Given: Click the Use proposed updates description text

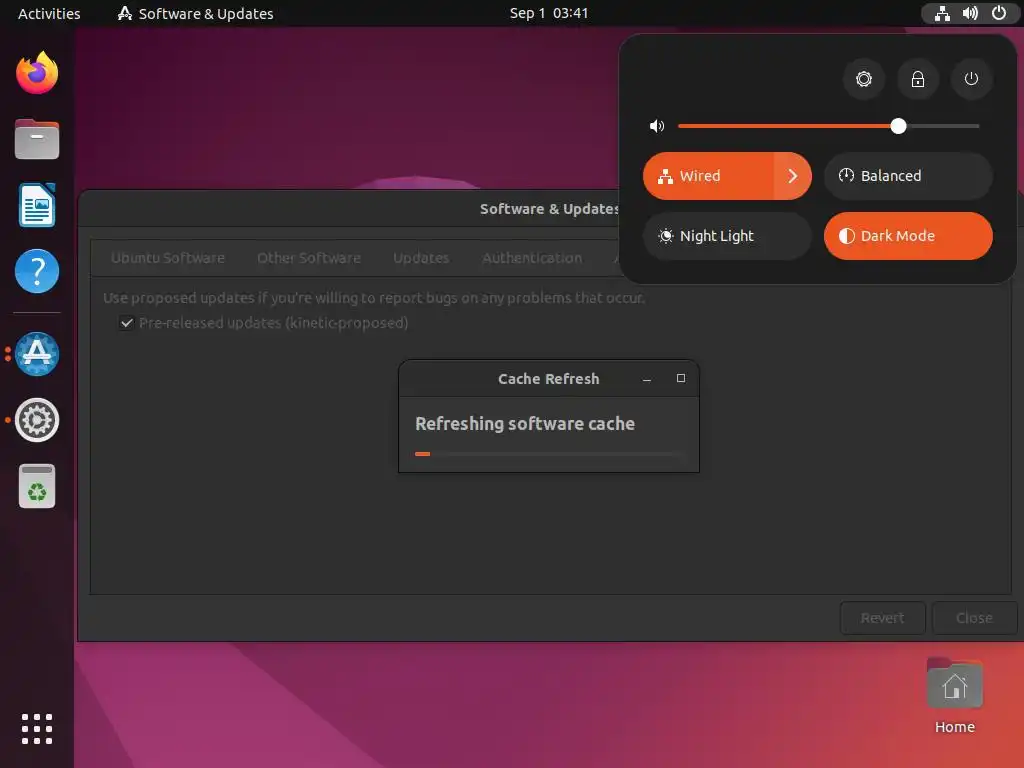Looking at the screenshot, I should click(x=374, y=298).
